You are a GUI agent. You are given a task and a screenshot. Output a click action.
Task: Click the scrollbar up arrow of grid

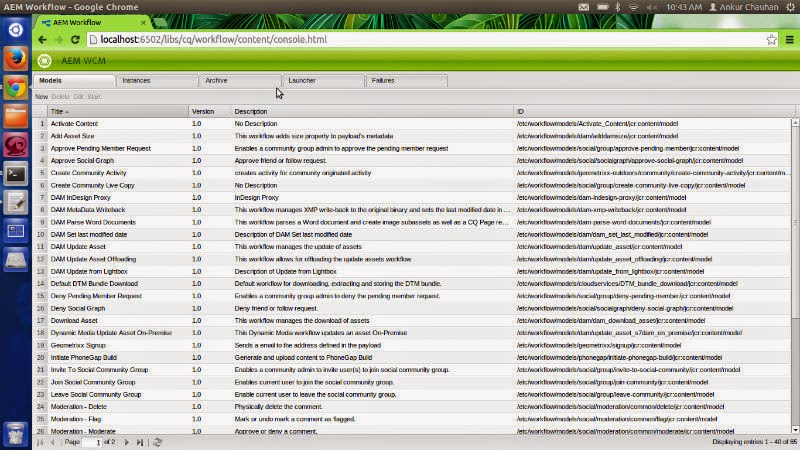coord(795,122)
